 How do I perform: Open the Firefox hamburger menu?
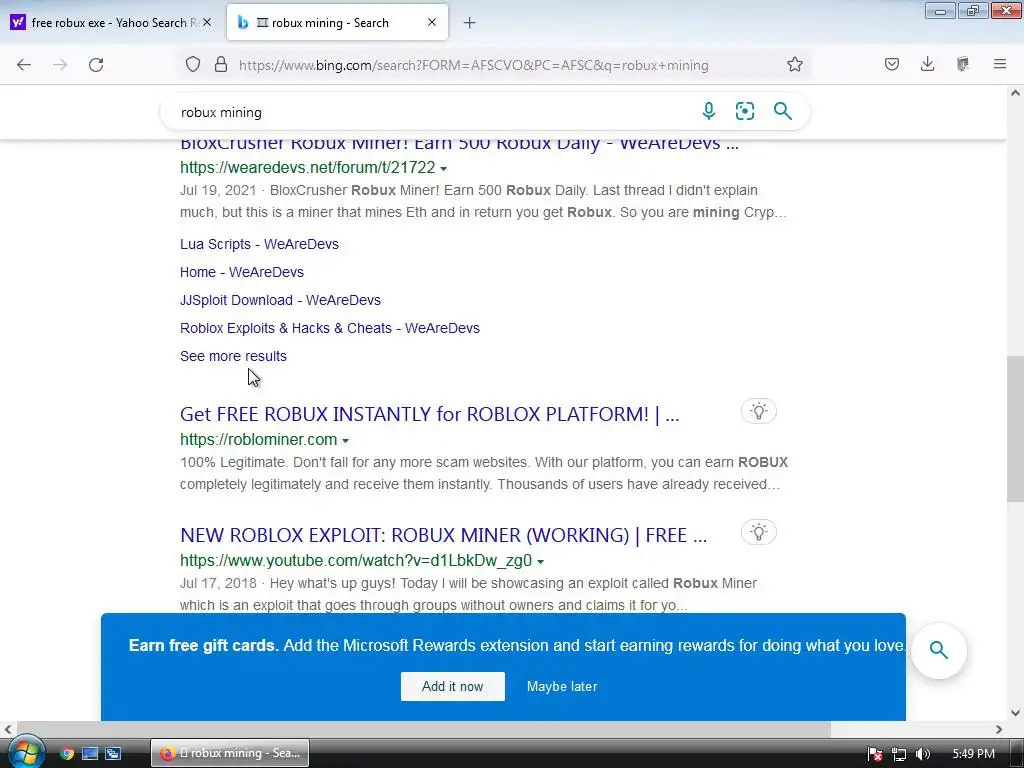click(x=999, y=65)
